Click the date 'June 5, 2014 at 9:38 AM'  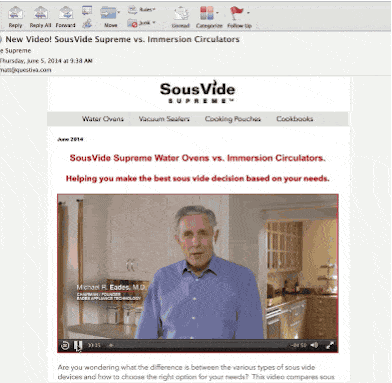[46, 61]
